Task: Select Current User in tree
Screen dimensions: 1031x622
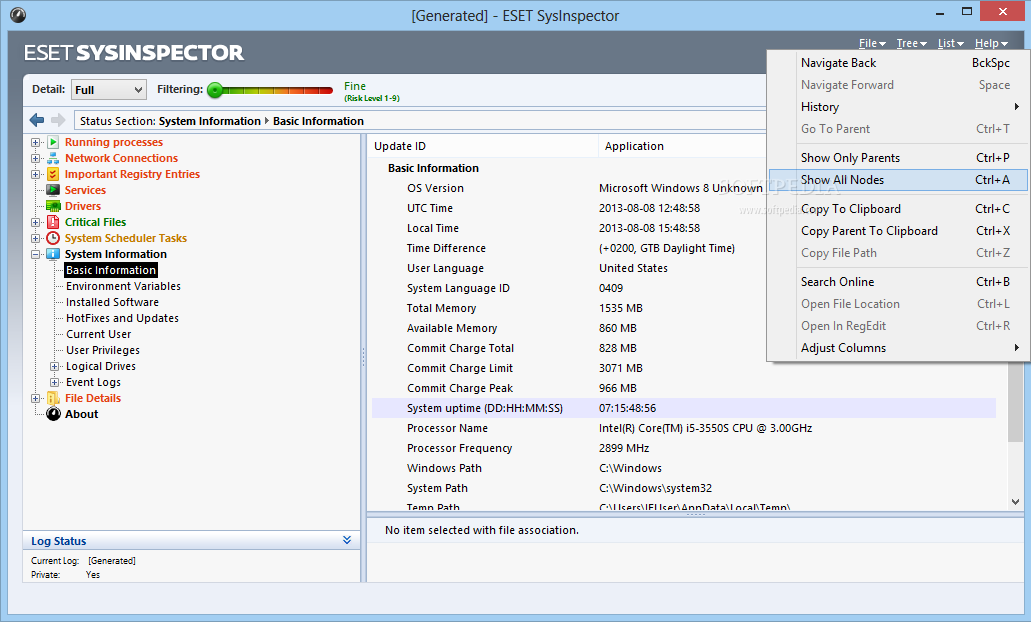Action: [99, 334]
